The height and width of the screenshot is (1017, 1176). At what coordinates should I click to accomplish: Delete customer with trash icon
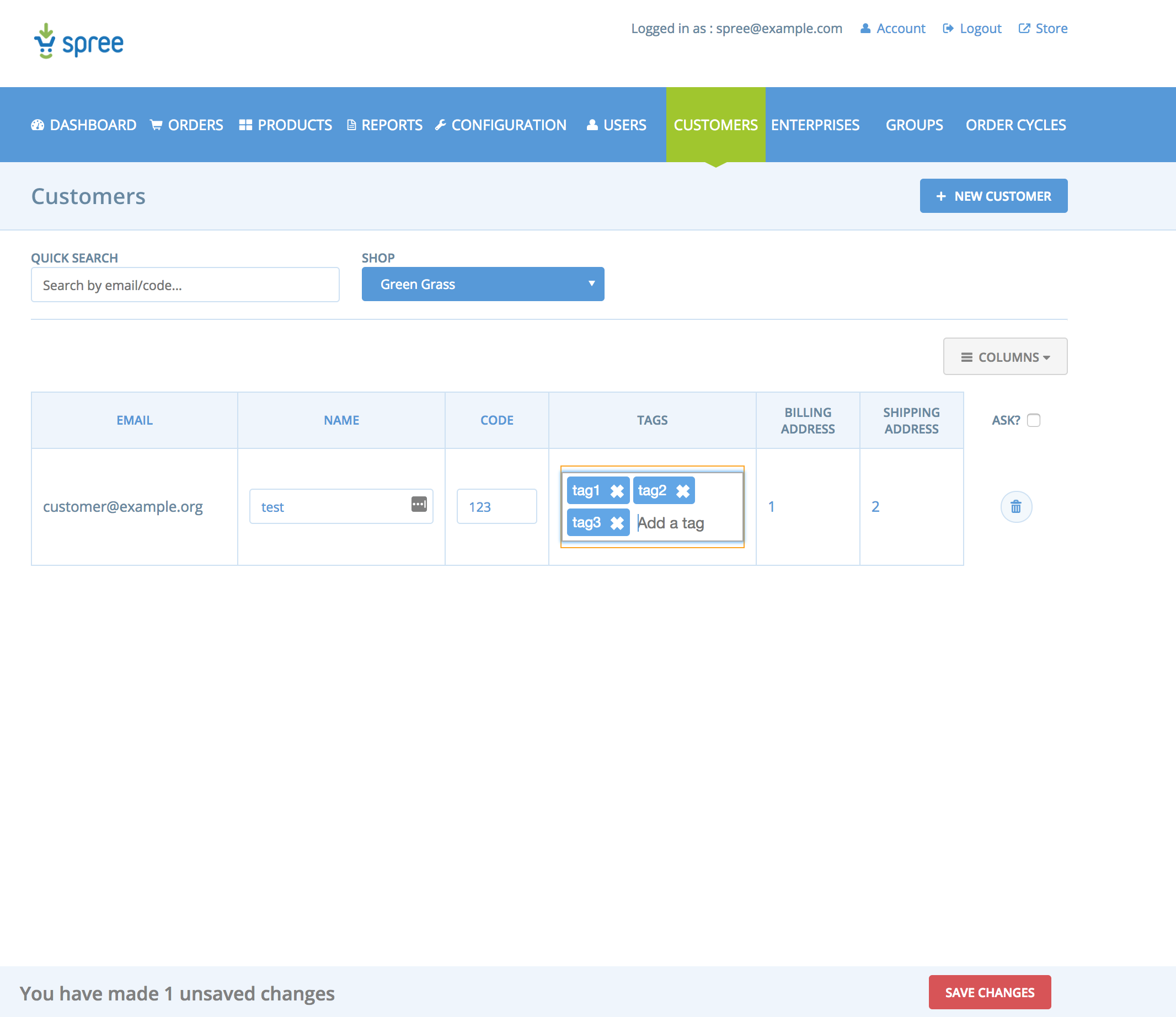[1015, 506]
